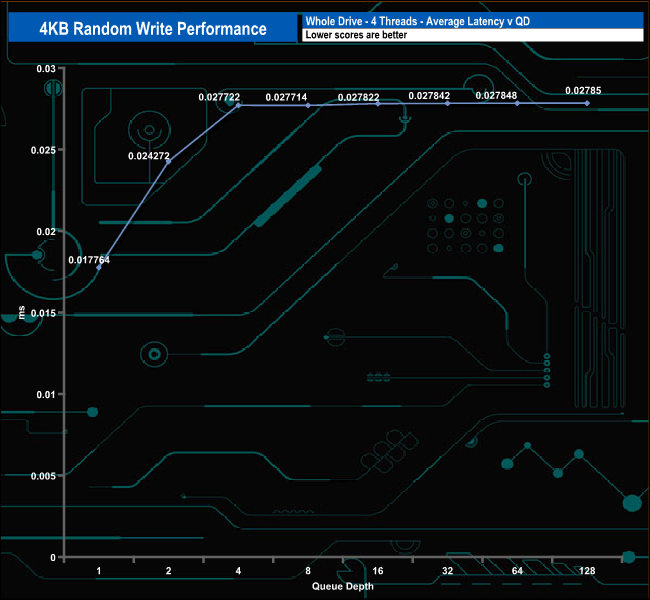Viewport: 650px width, 600px height.
Task: Click the data point marker at queue depth 8
Action: (x=308, y=105)
